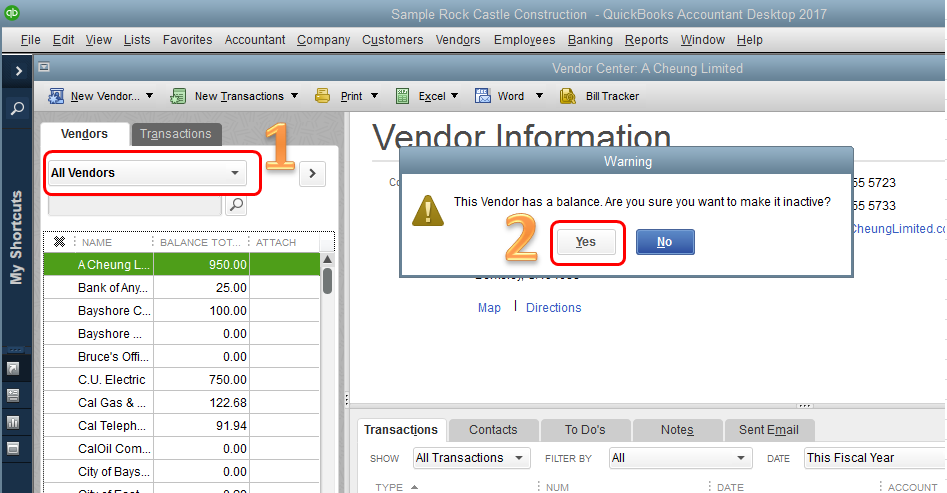947x493 pixels.
Task: Open the Accountant menu
Action: click(255, 40)
